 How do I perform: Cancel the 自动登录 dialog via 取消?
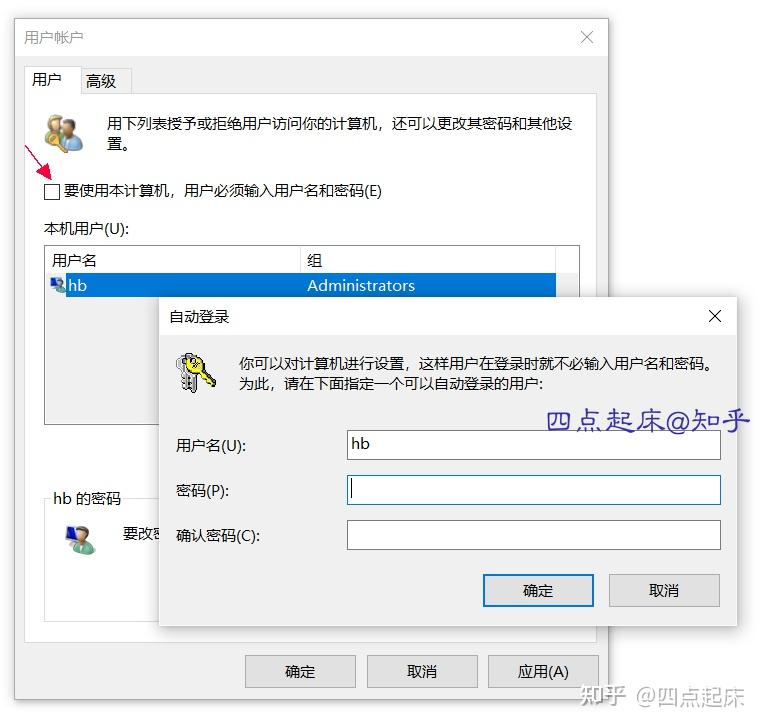(664, 590)
